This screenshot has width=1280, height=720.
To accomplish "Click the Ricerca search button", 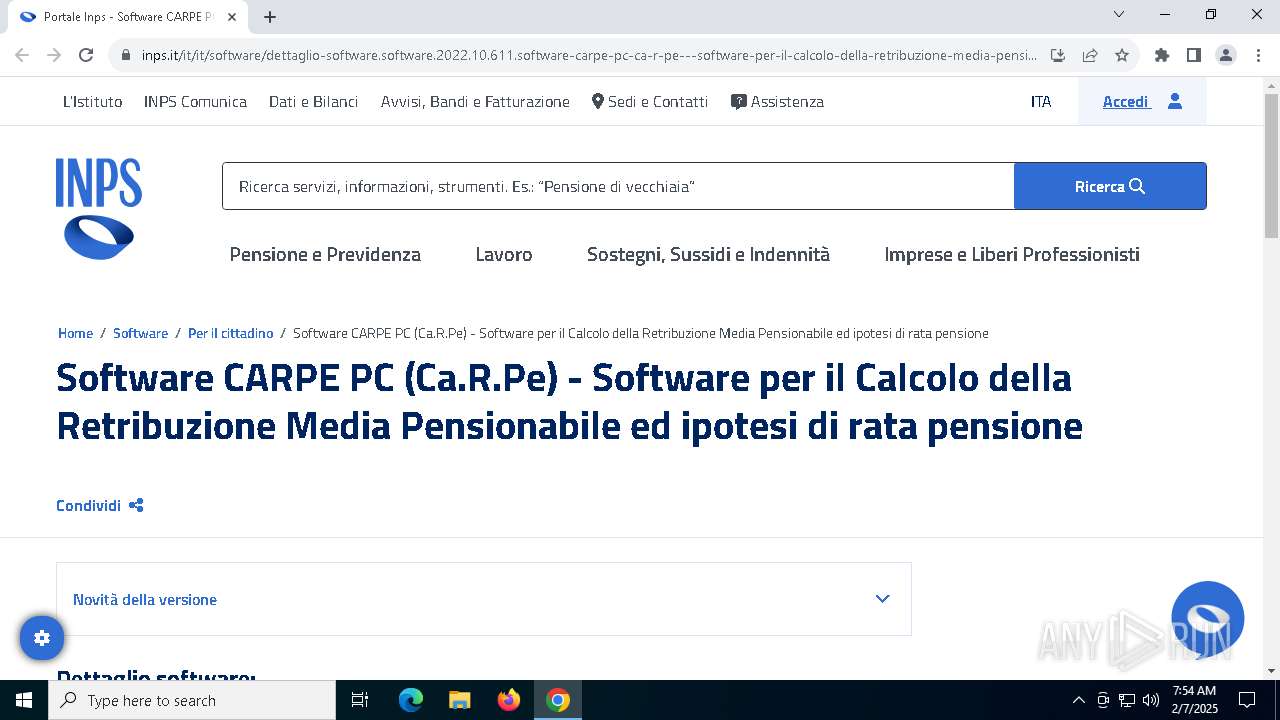I will (x=1110, y=186).
